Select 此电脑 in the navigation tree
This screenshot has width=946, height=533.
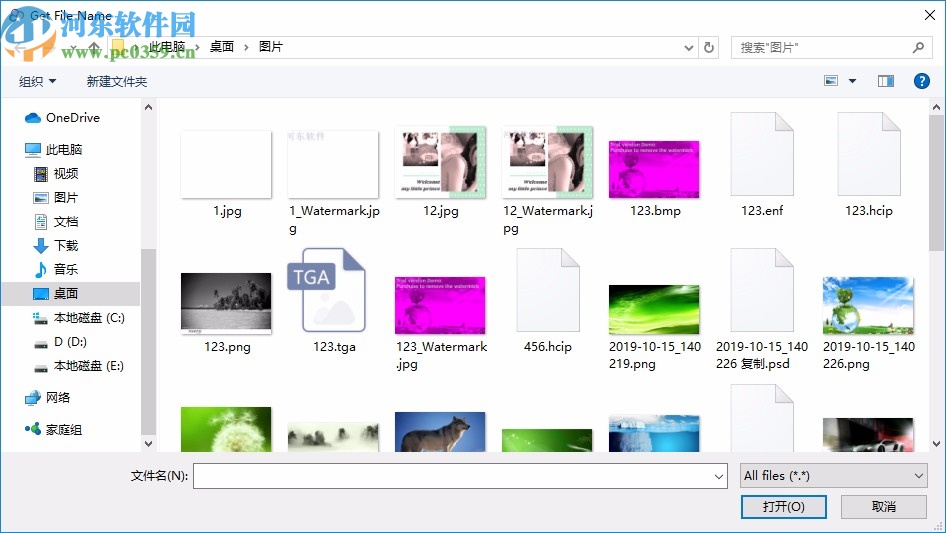pyautogui.click(x=54, y=149)
